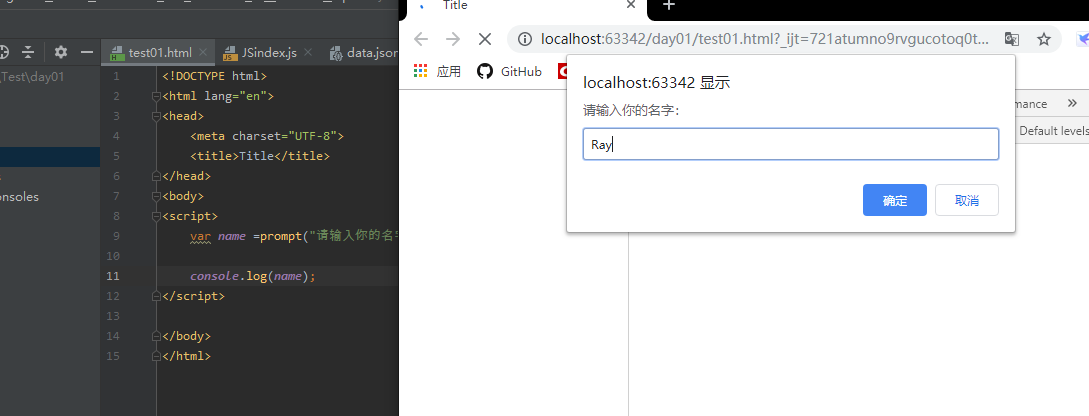Image resolution: width=1089 pixels, height=416 pixels.
Task: Click the meta charset="UTF-8" line
Action: (x=267, y=136)
